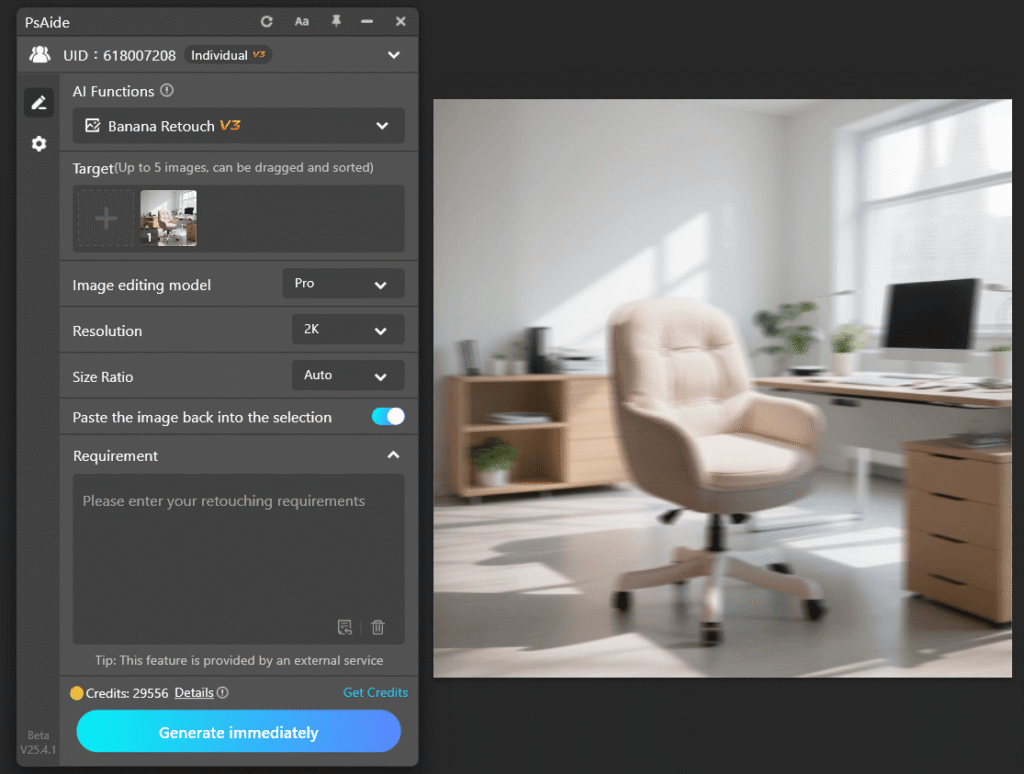Click the saved prompt icon in Requirement box
Screen dimensions: 1024x774
coord(344,627)
